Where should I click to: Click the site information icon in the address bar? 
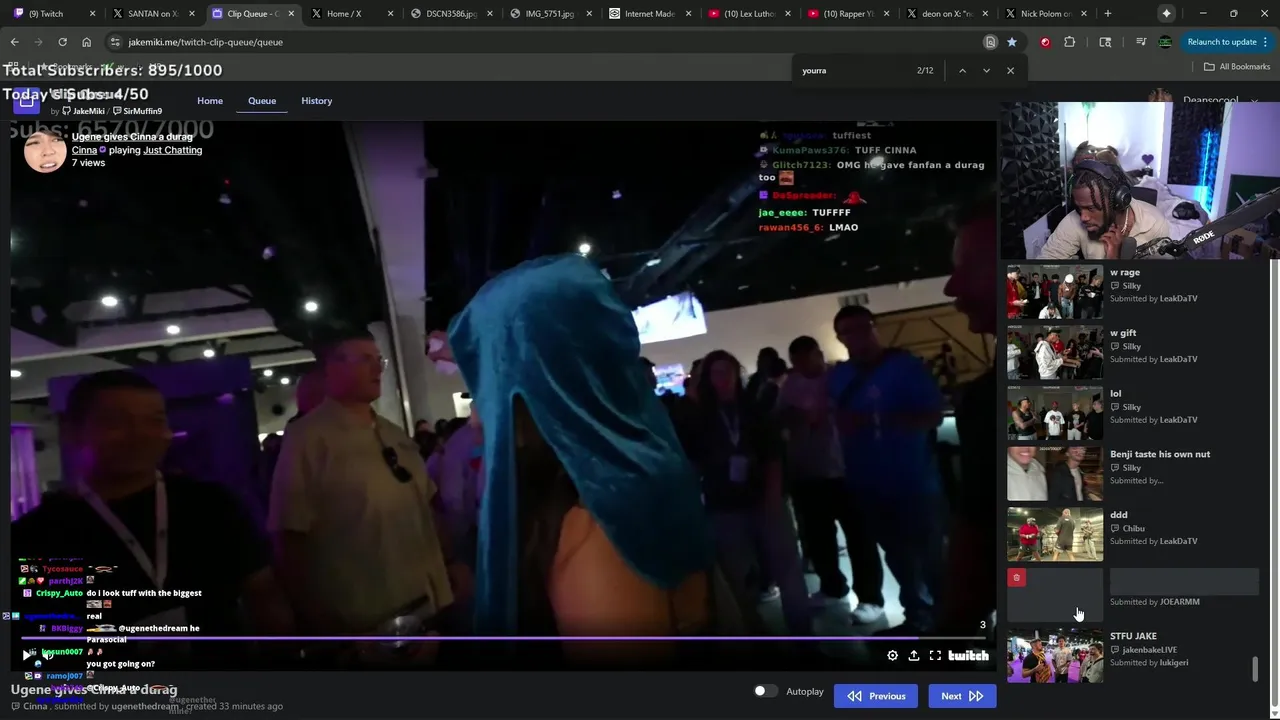pyautogui.click(x=115, y=42)
